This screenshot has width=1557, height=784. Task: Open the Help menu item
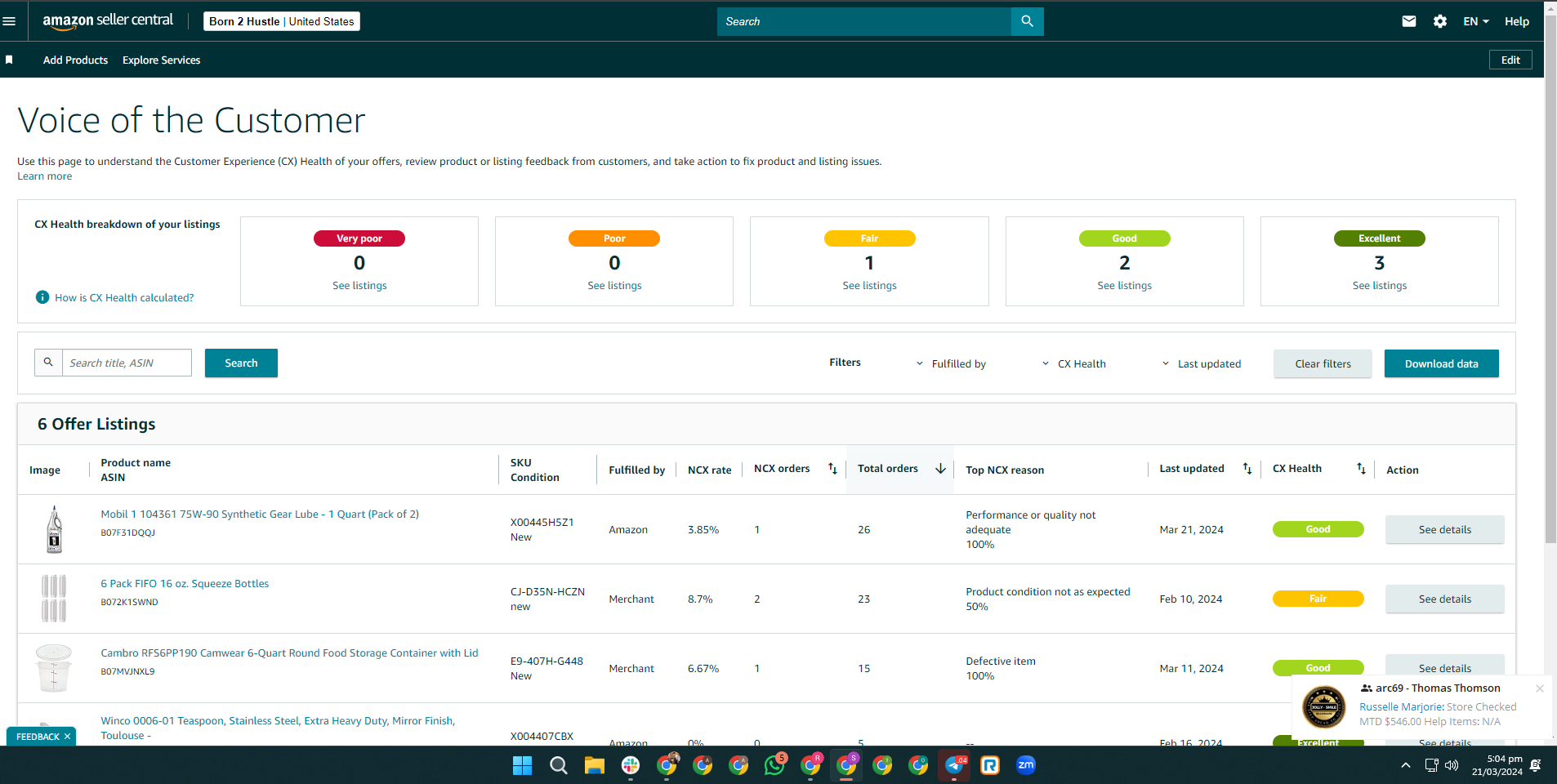(x=1516, y=21)
